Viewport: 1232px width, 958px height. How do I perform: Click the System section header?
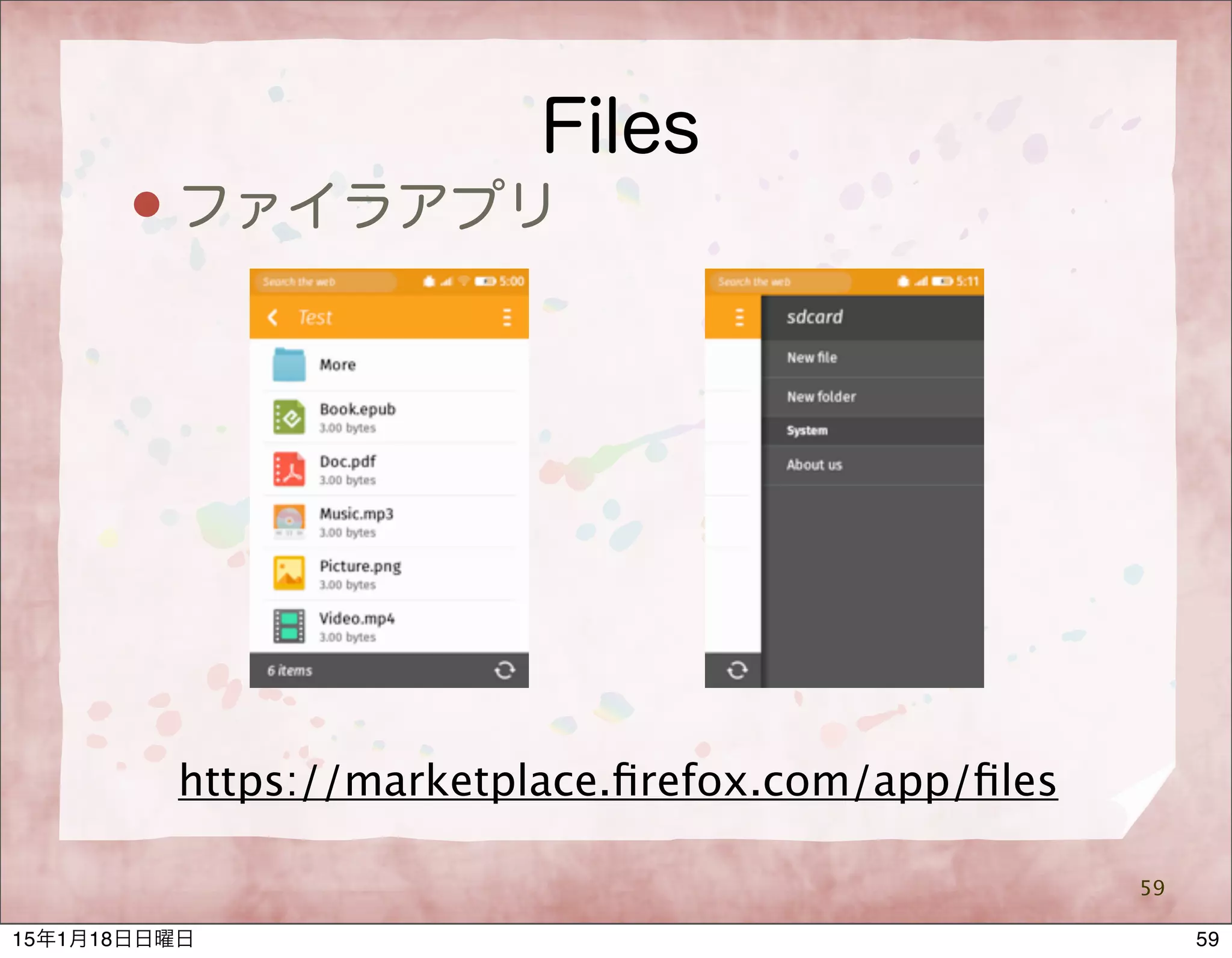[872, 431]
